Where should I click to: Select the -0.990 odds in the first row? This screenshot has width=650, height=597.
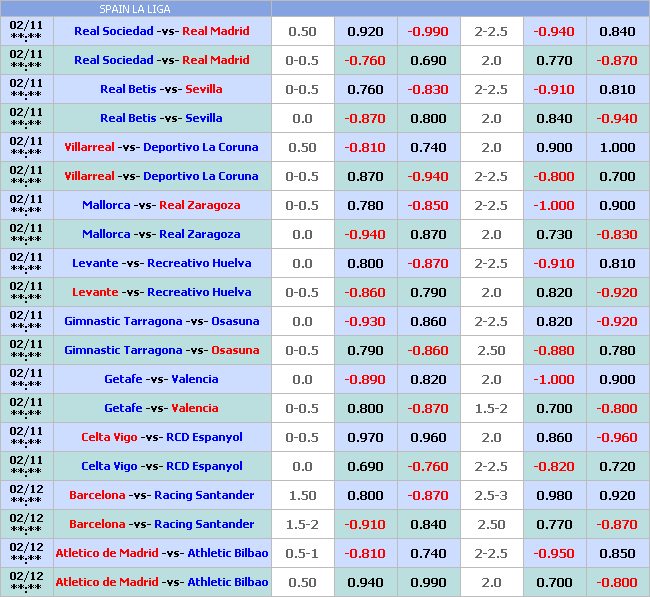click(428, 31)
